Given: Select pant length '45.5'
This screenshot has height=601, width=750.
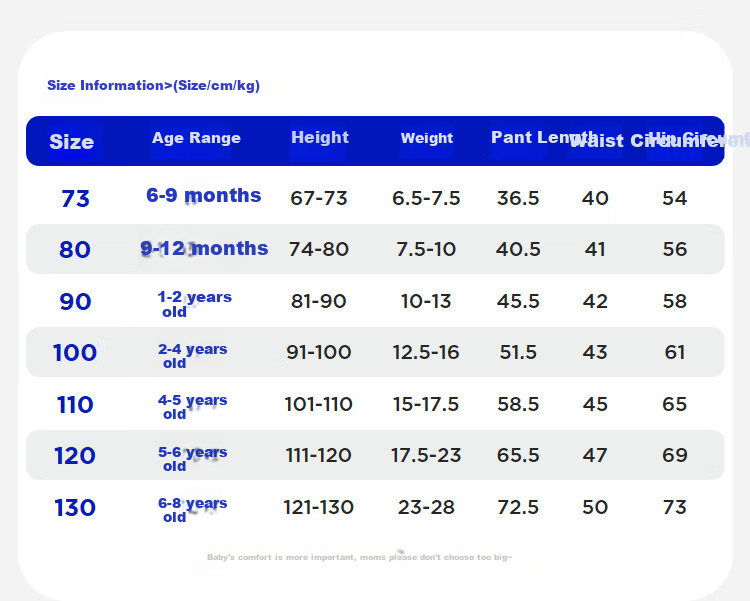Looking at the screenshot, I should click(518, 301).
